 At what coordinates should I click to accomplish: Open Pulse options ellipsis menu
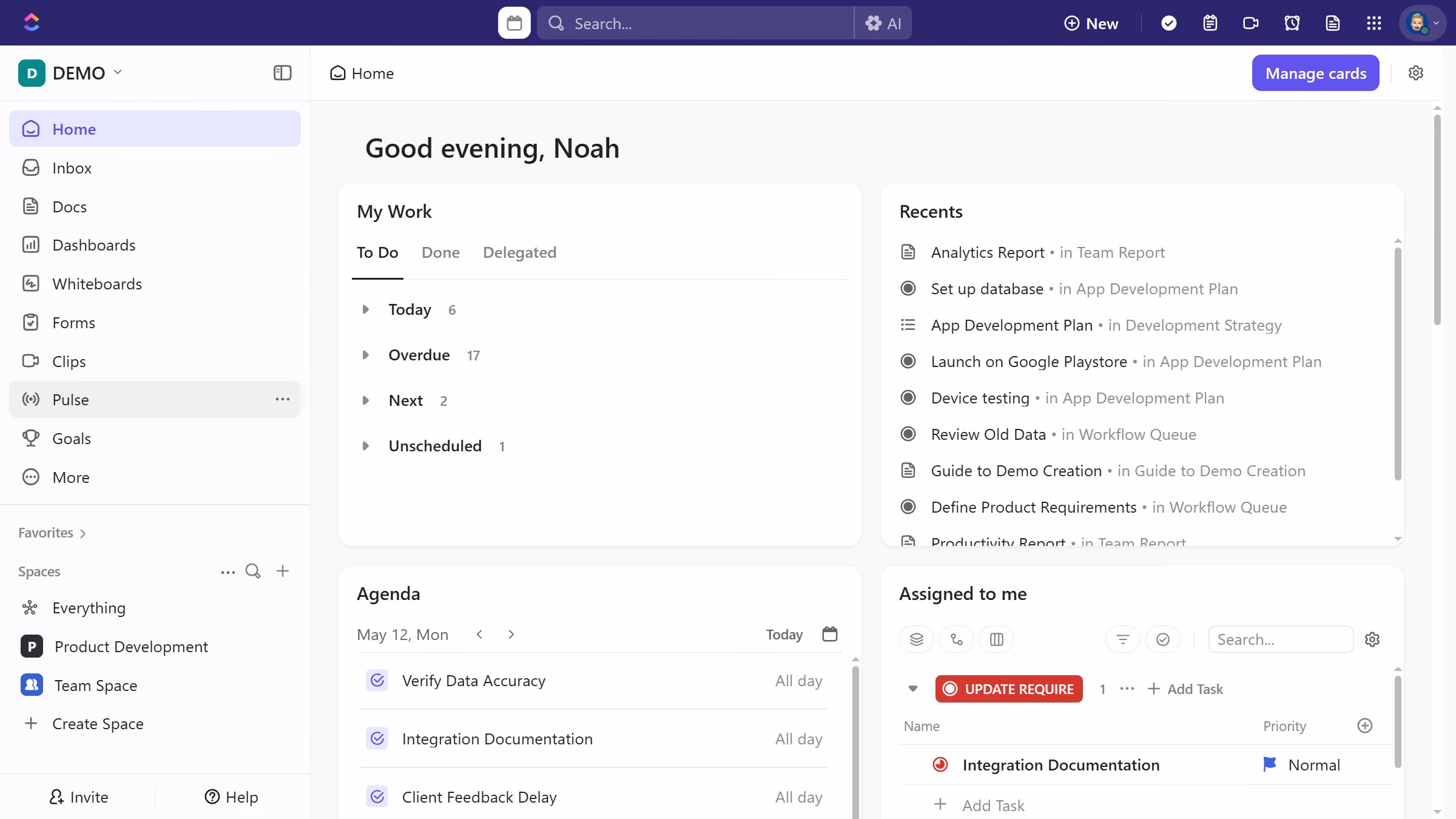[282, 399]
